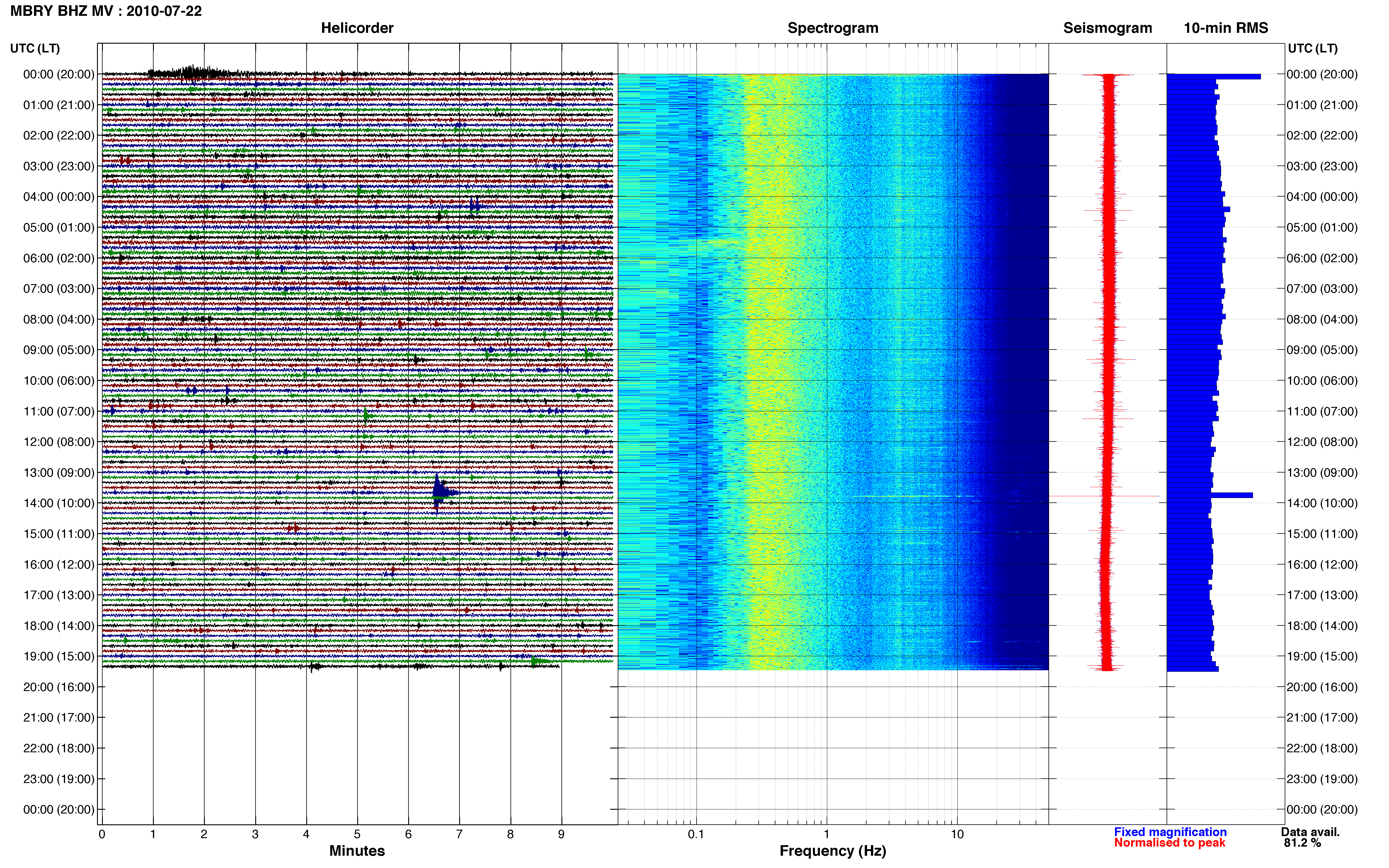Viewport: 1389px width, 868px height.
Task: Click the tallest RMS bar at 00:00
Action: [x=1214, y=76]
